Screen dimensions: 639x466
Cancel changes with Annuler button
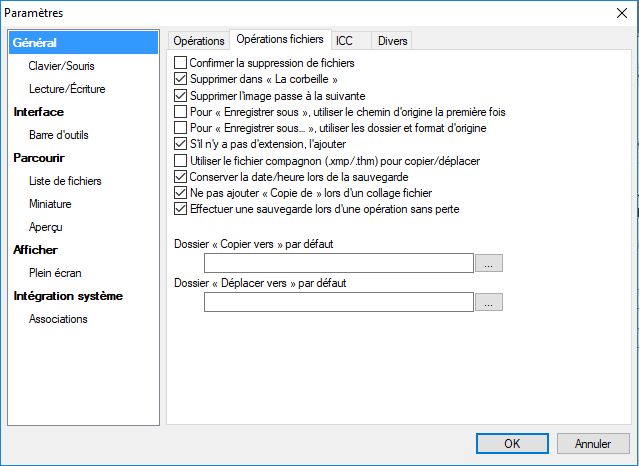[593, 443]
